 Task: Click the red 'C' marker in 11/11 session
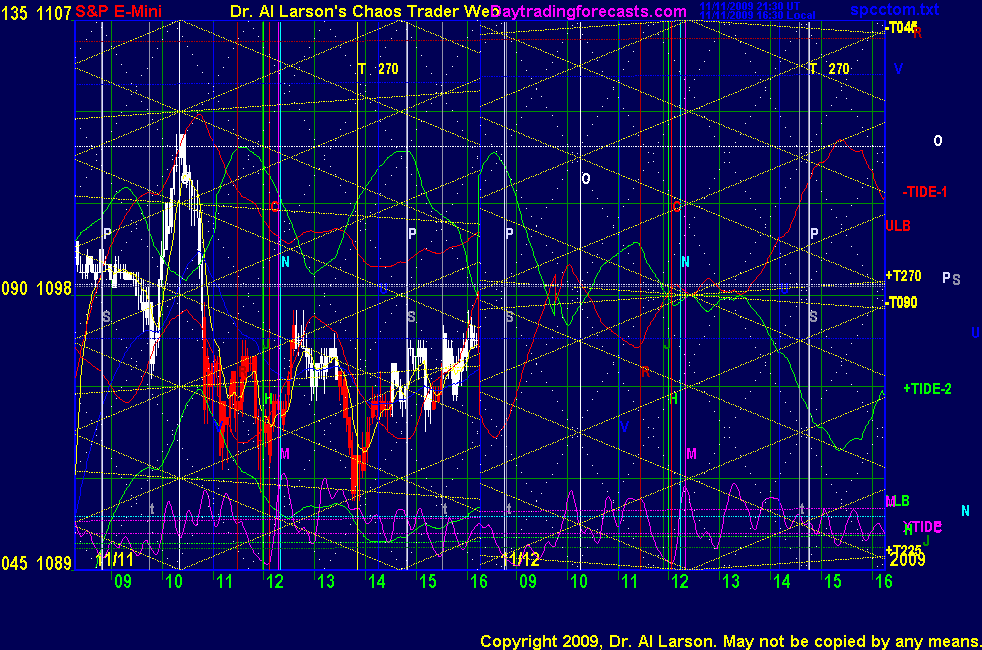[x=275, y=207]
